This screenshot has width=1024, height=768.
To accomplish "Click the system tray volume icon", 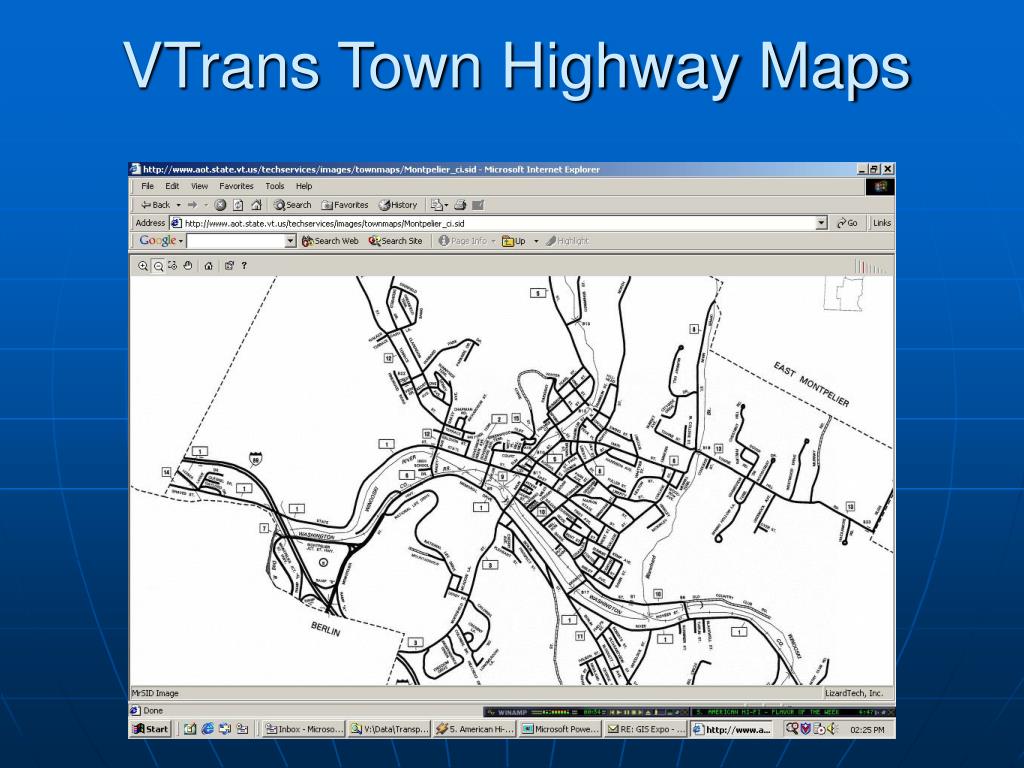I will [x=832, y=729].
